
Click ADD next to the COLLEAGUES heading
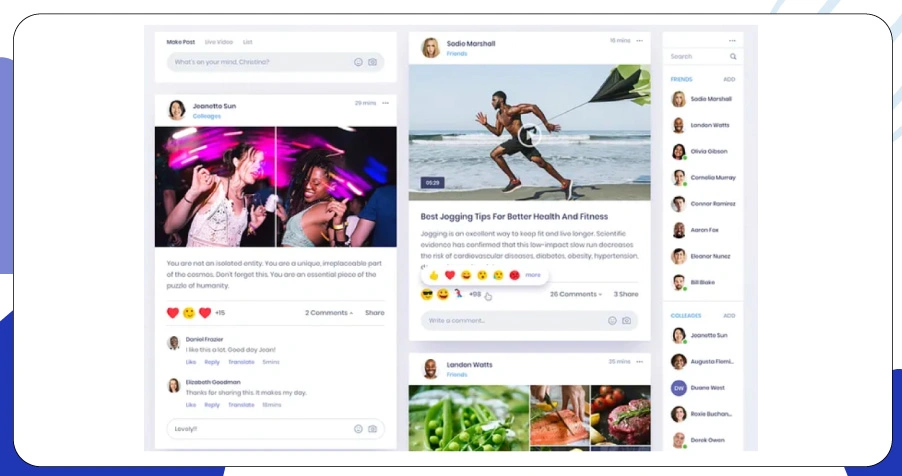(729, 316)
